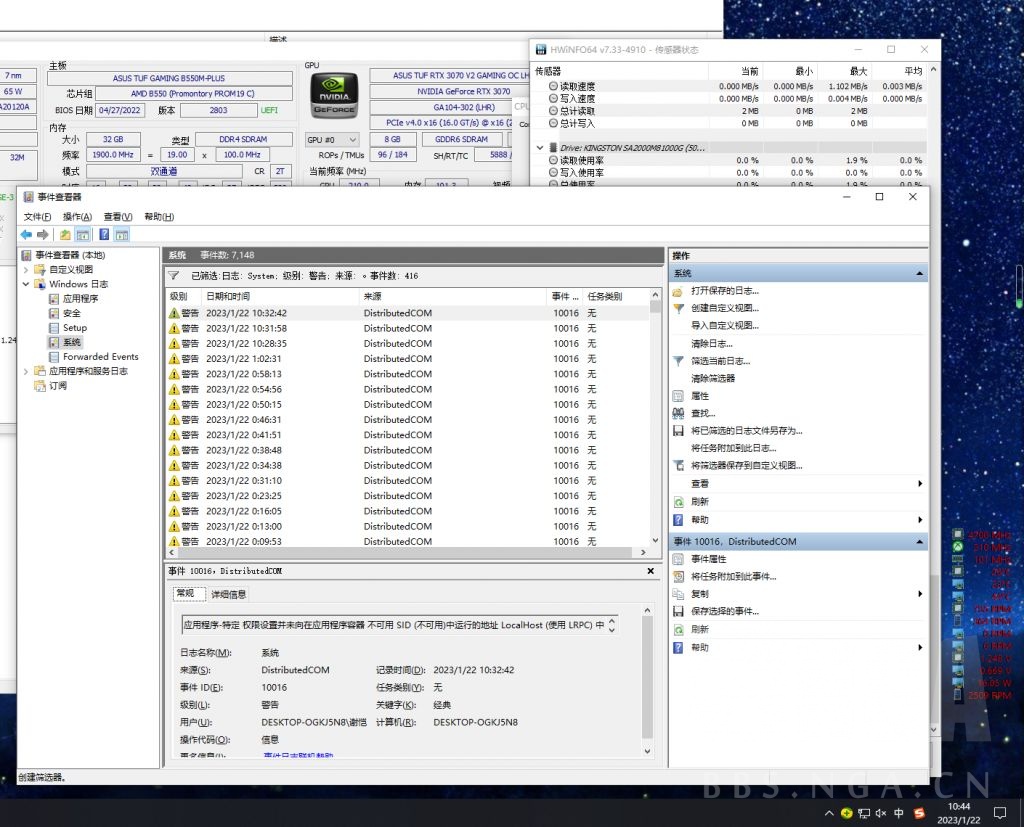Image resolution: width=1024 pixels, height=827 pixels.
Task: Click the blue Help icon in toolbar
Action: [103, 235]
